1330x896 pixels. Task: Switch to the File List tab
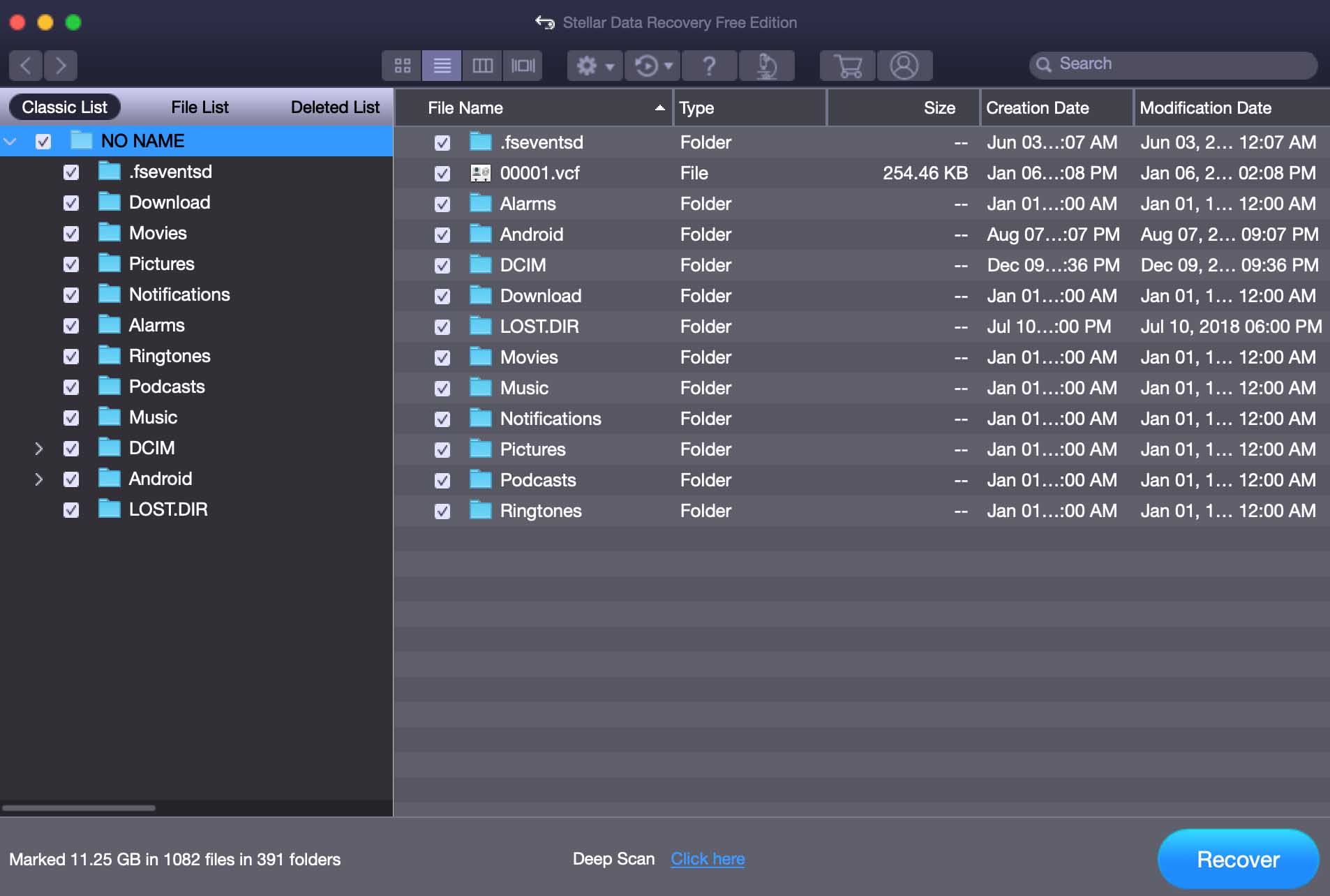[x=200, y=107]
